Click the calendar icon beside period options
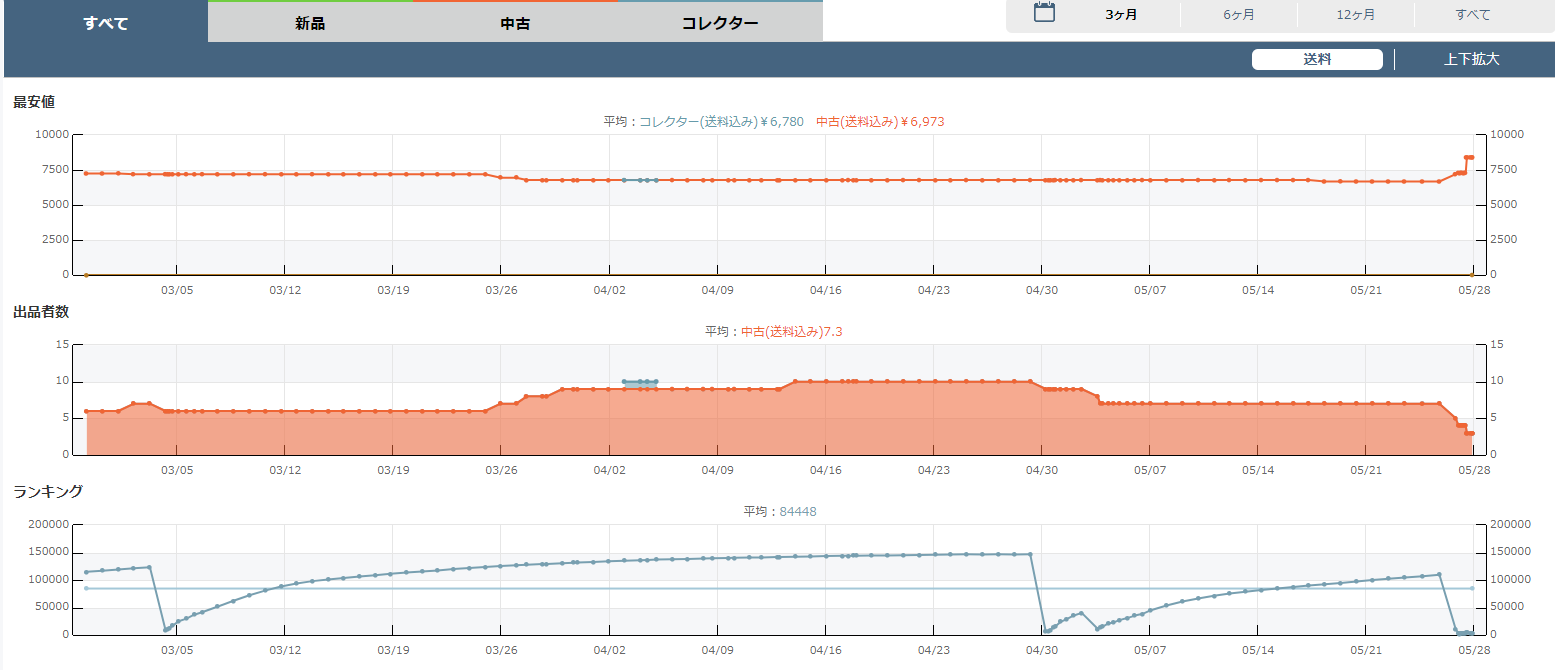This screenshot has height=670, width=1555. (x=1044, y=13)
